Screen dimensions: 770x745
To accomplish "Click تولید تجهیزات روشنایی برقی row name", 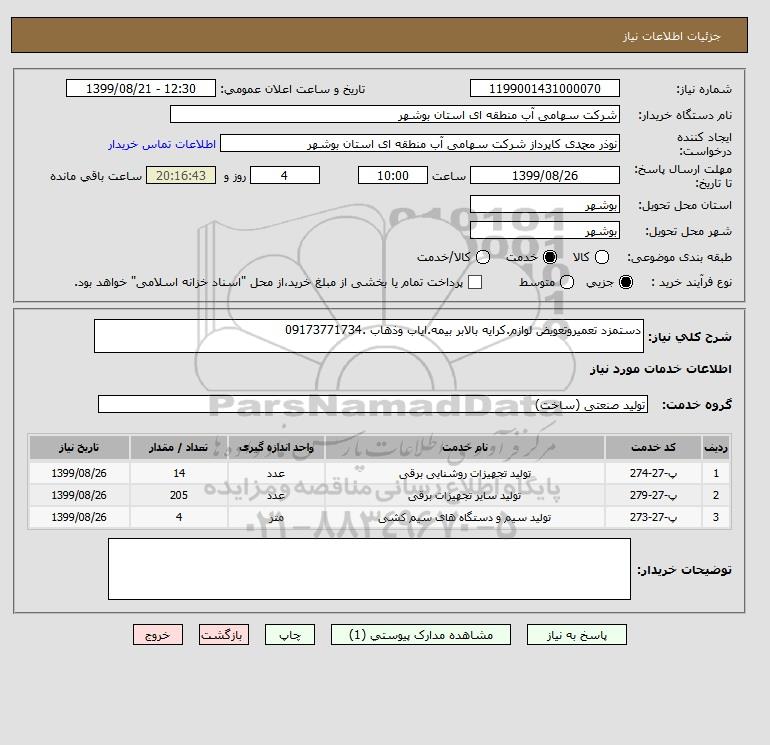I will pyautogui.click(x=465, y=473).
